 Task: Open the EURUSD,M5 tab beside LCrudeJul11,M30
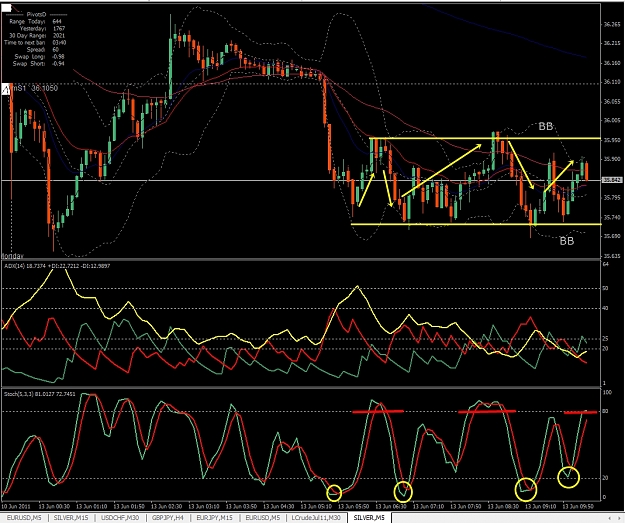262,517
